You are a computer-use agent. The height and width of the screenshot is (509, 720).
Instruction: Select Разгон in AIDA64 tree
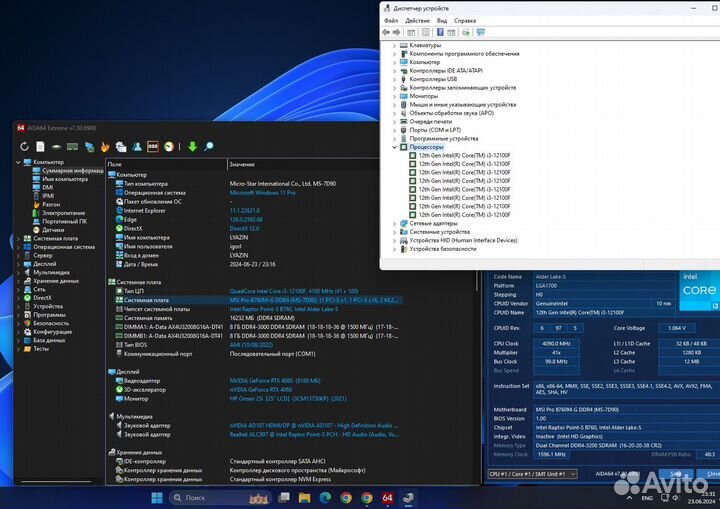pyautogui.click(x=51, y=204)
